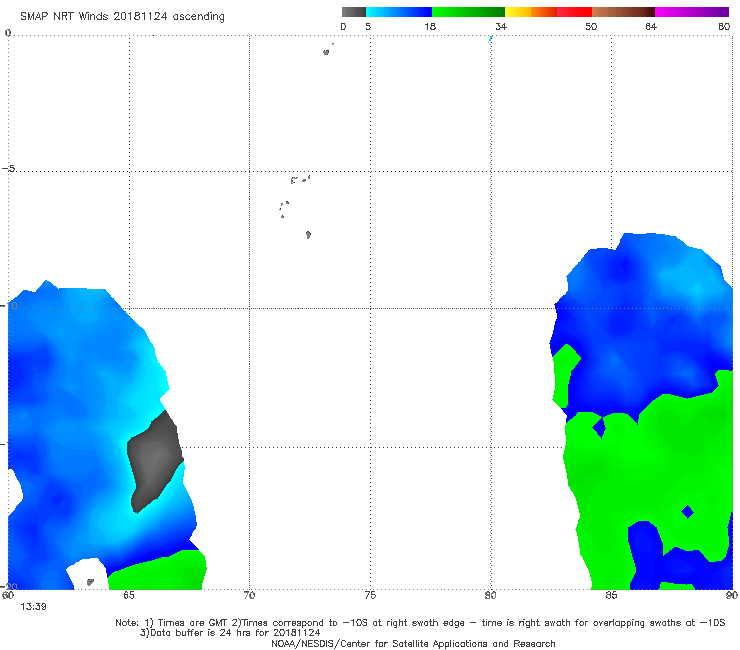
Task: Click the green wind area in the bottom-left swath
Action: (x=160, y=571)
